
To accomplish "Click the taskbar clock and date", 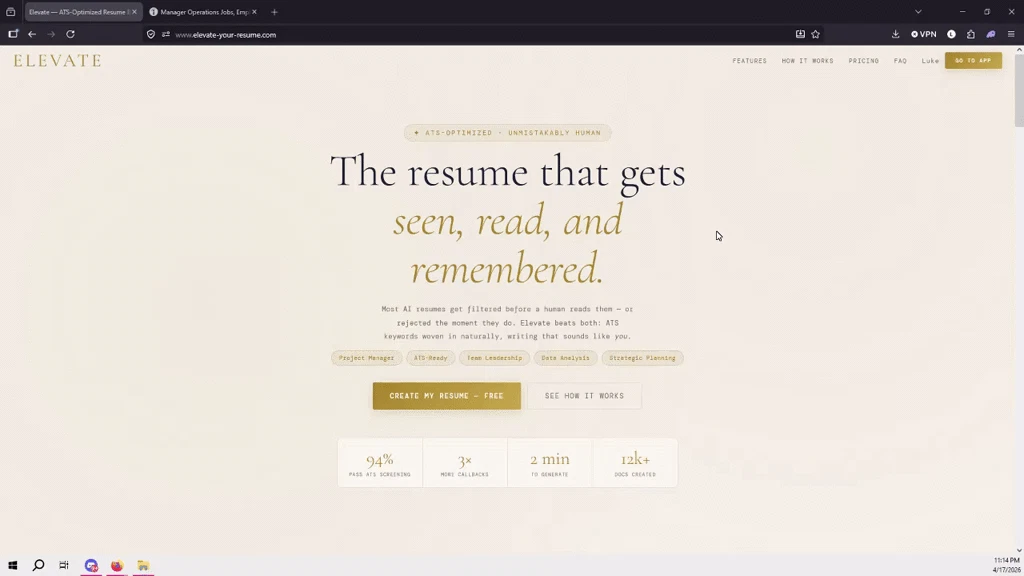I will [1006, 565].
